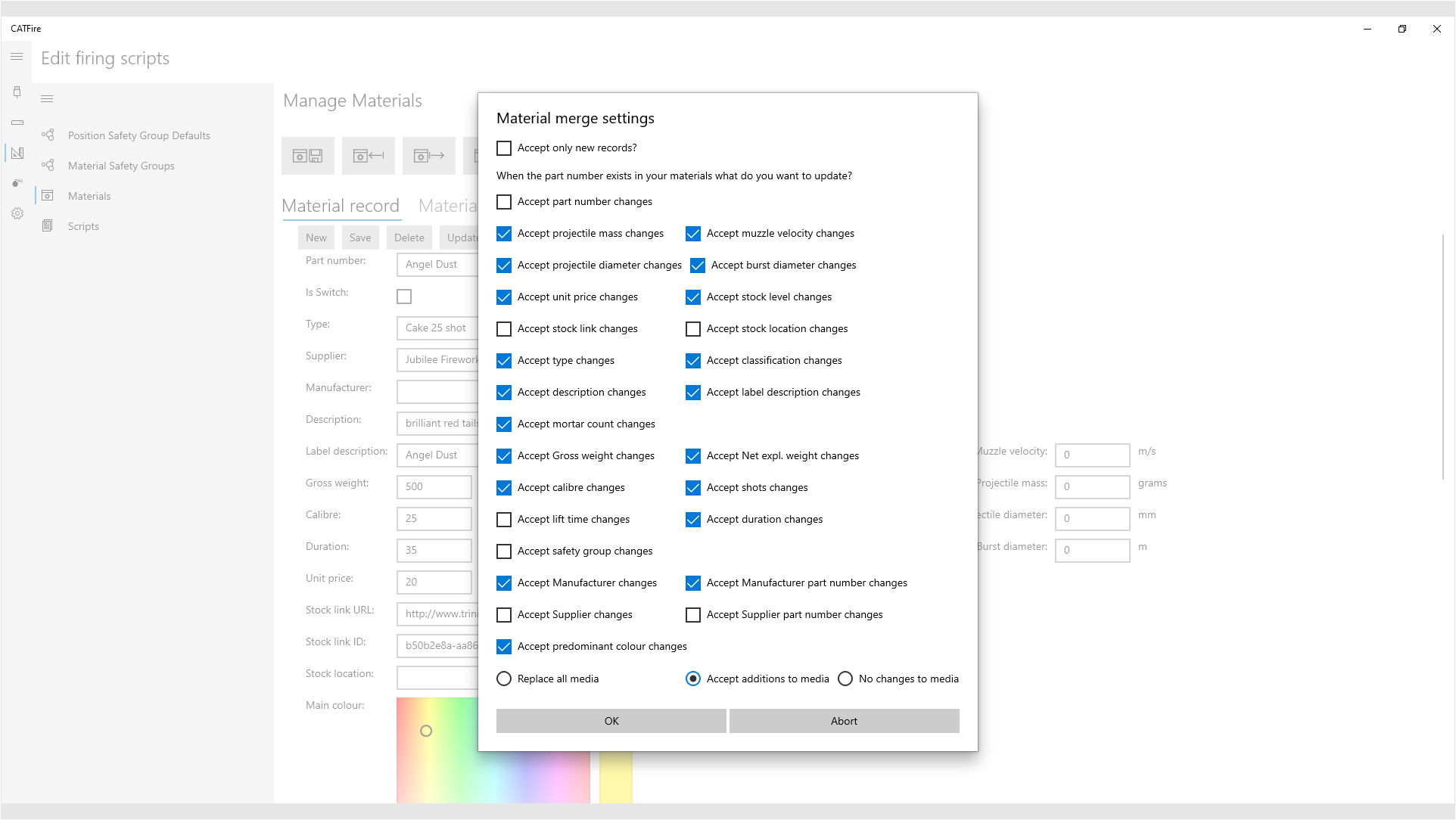The height and width of the screenshot is (820, 1456).
Task: Click the import materials arrow icon
Action: click(369, 156)
